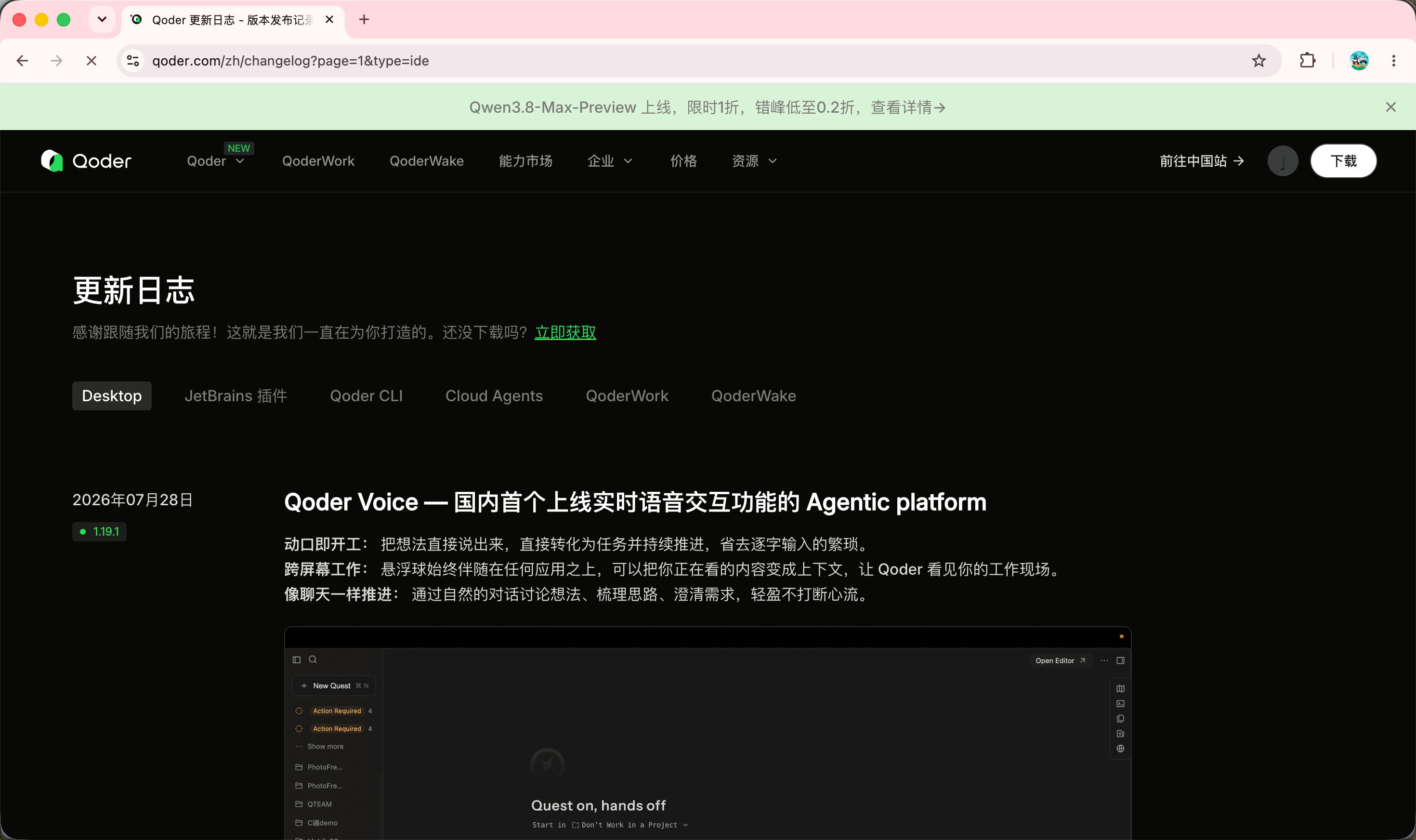Click the QTEAM folder icon in the preview
The image size is (1416, 840).
[299, 804]
